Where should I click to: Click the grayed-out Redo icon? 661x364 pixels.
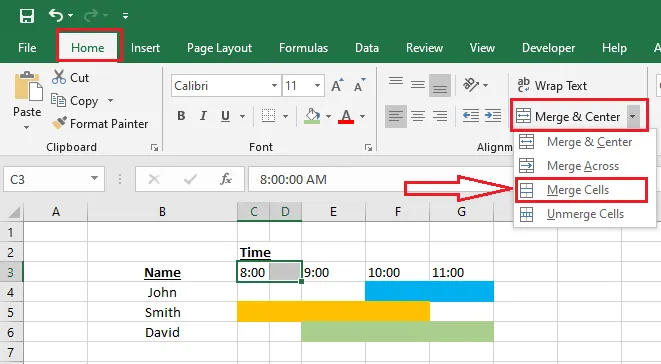pyautogui.click(x=91, y=16)
